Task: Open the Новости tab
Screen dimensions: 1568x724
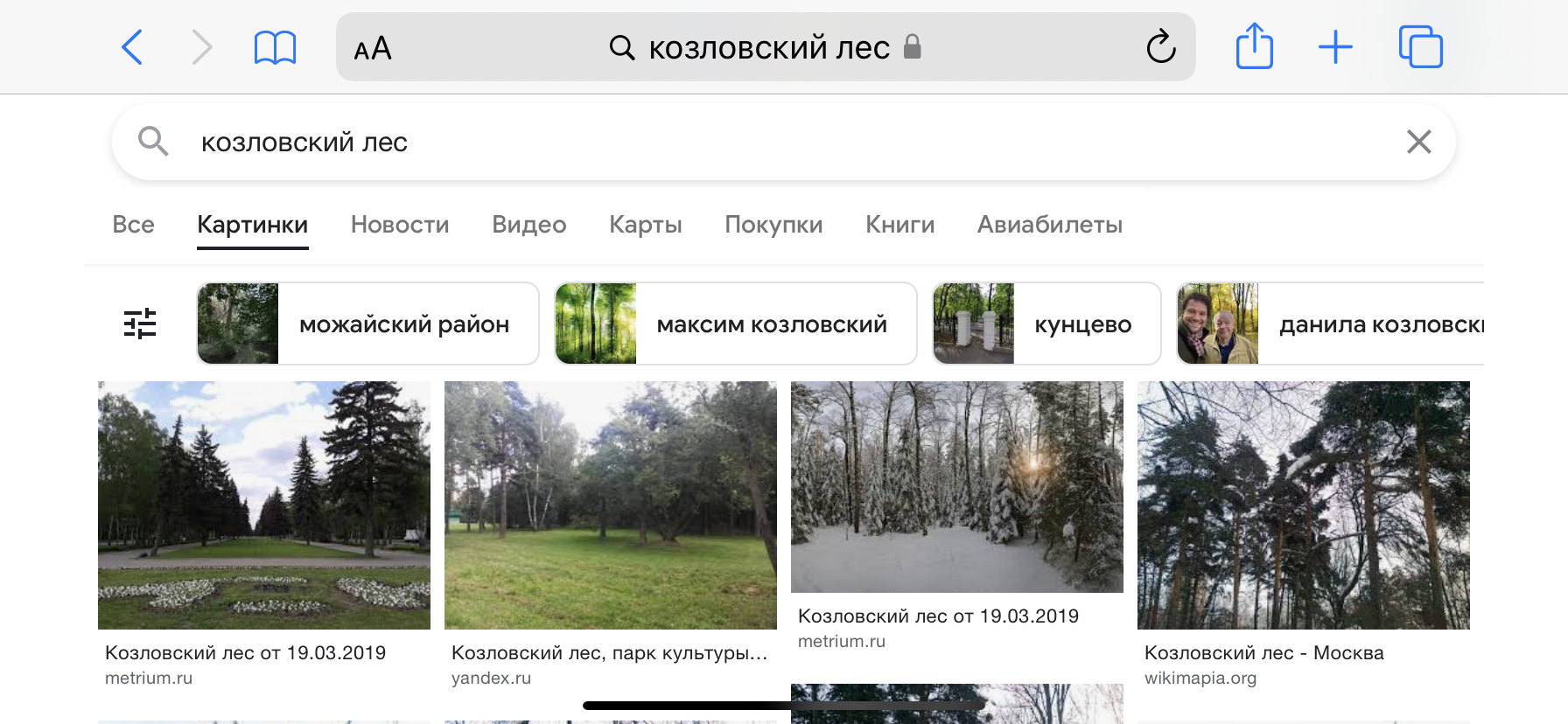Action: click(x=400, y=225)
